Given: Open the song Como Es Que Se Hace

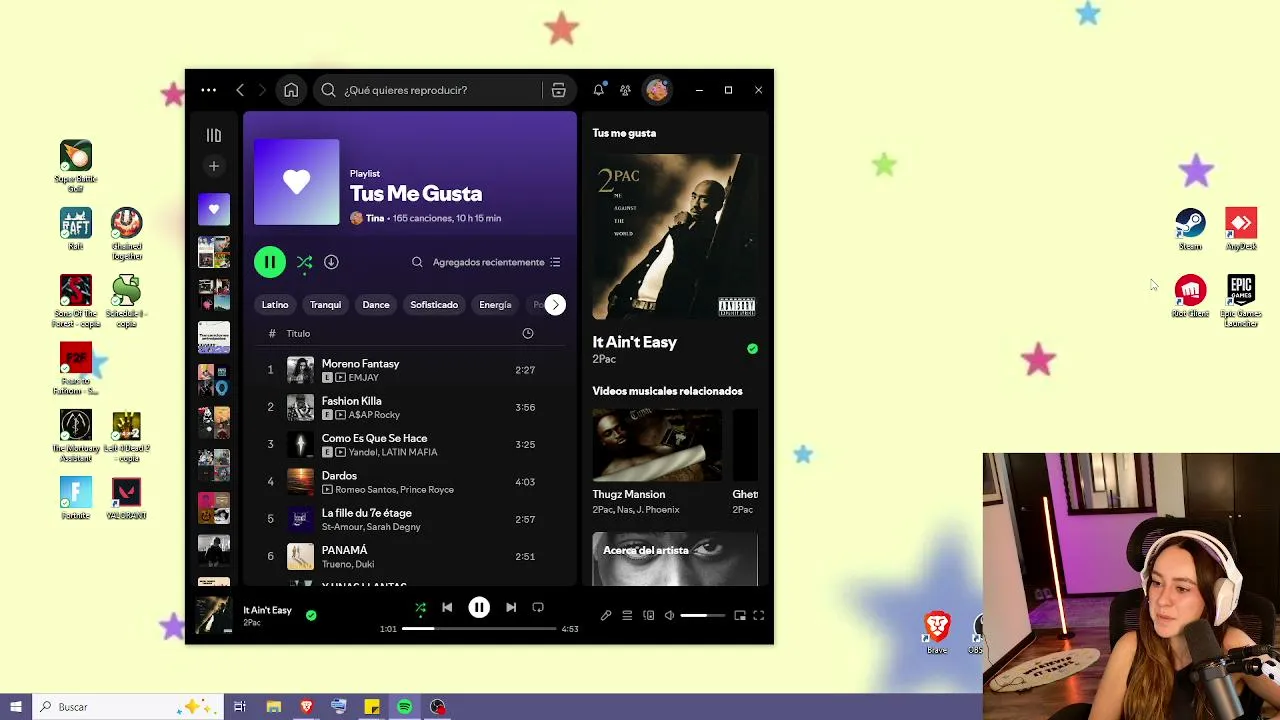Looking at the screenshot, I should click(410, 444).
